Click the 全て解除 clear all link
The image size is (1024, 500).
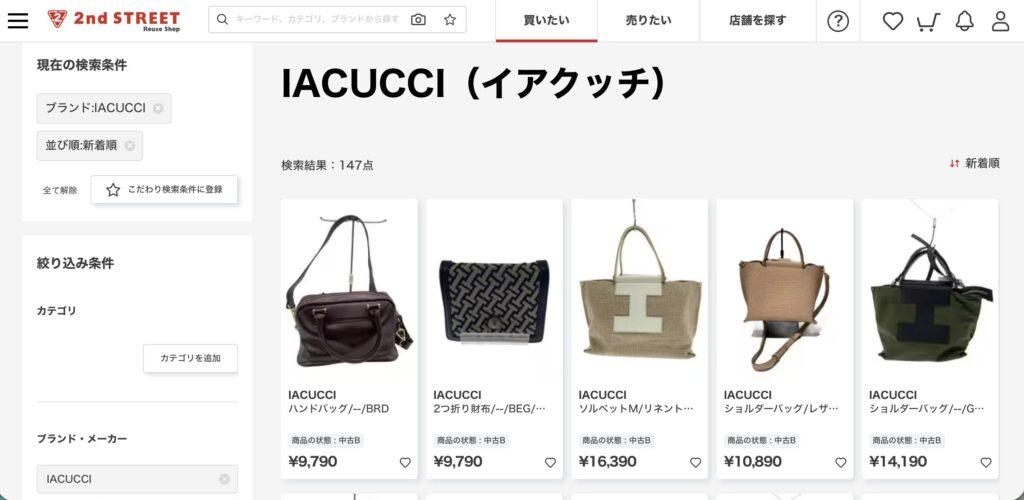click(x=60, y=191)
